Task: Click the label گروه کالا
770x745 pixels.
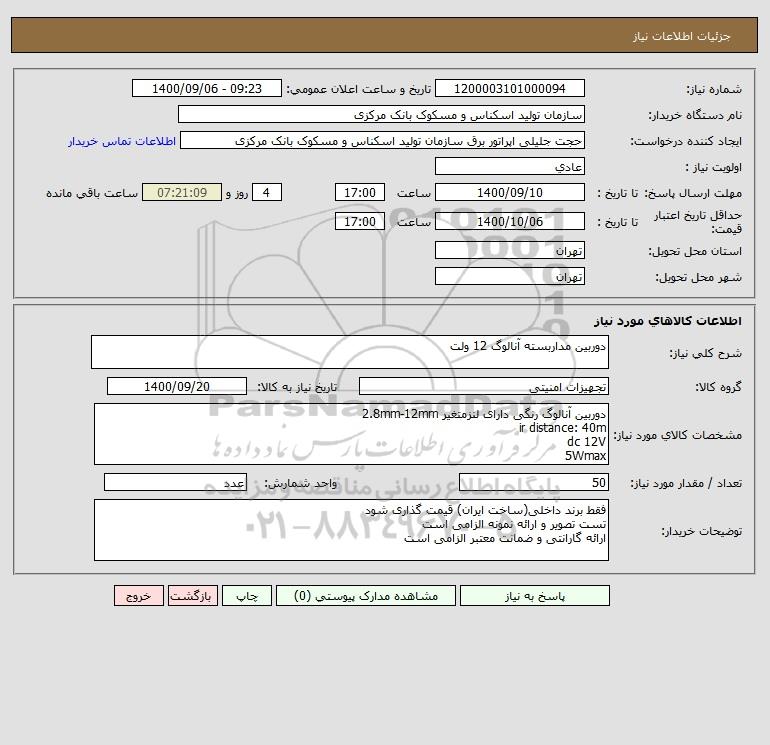Action: pos(718,387)
